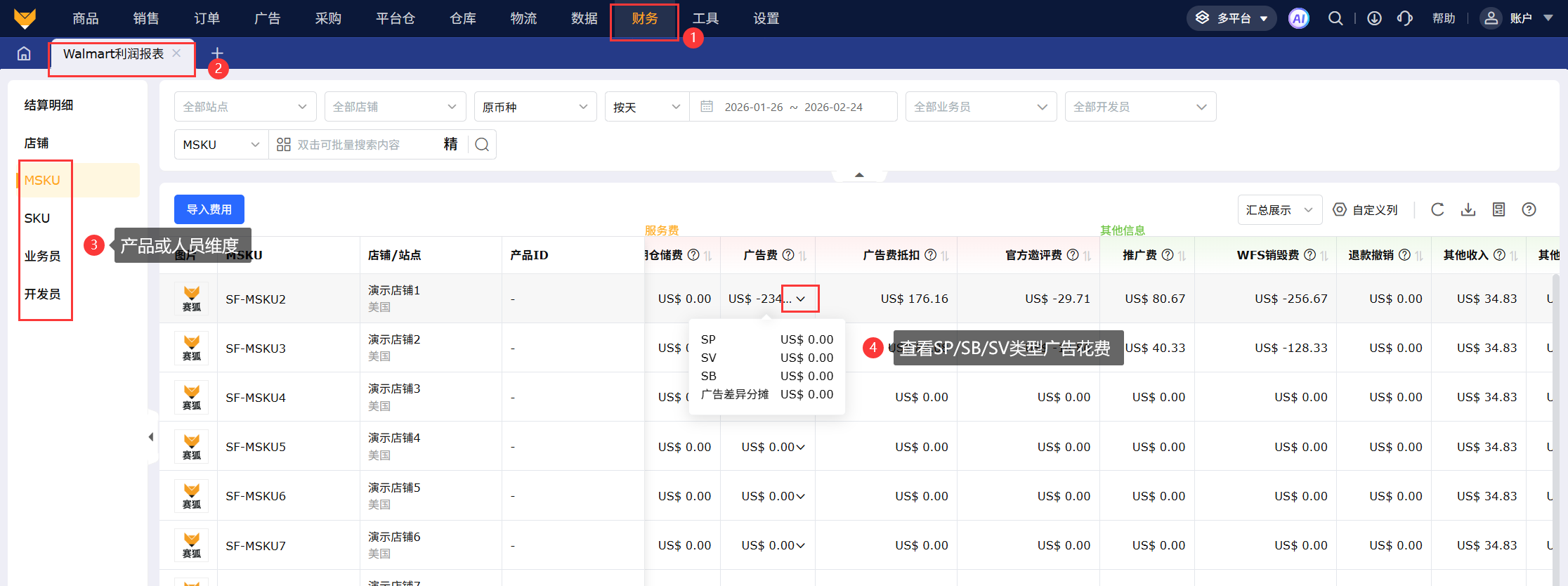The image size is (1568, 586).
Task: Select 开发员 dimension in the sidebar
Action: pyautogui.click(x=42, y=294)
